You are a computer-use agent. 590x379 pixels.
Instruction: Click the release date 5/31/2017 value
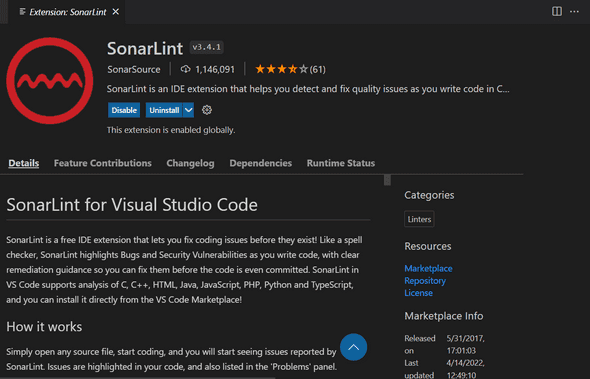point(465,344)
